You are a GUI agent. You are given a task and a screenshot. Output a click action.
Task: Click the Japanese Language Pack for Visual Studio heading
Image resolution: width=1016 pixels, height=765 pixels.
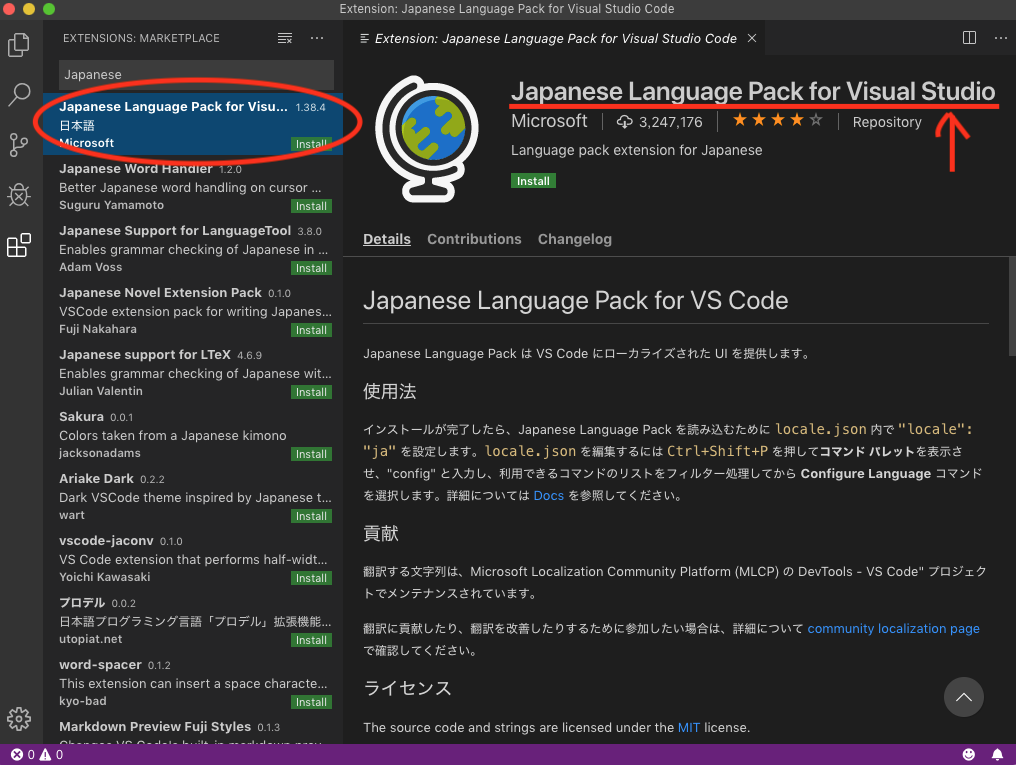pyautogui.click(x=753, y=91)
